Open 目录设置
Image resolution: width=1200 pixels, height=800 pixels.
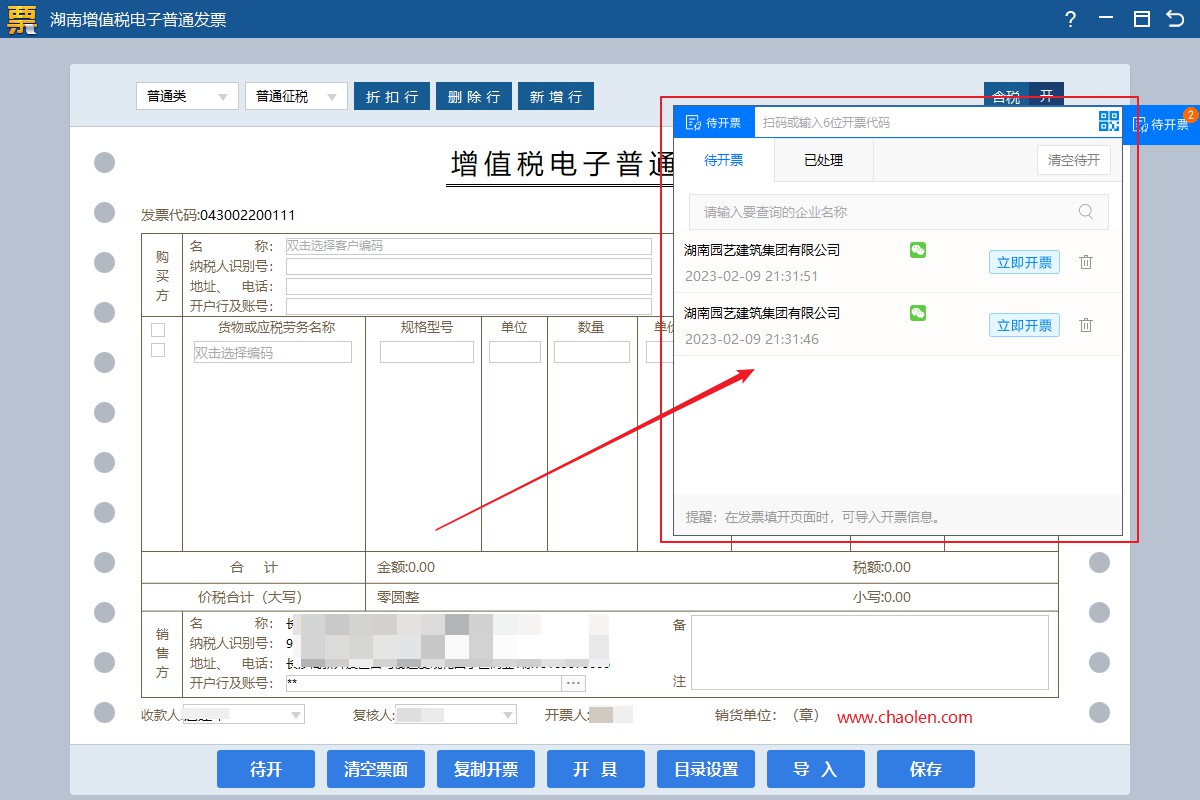(x=706, y=769)
